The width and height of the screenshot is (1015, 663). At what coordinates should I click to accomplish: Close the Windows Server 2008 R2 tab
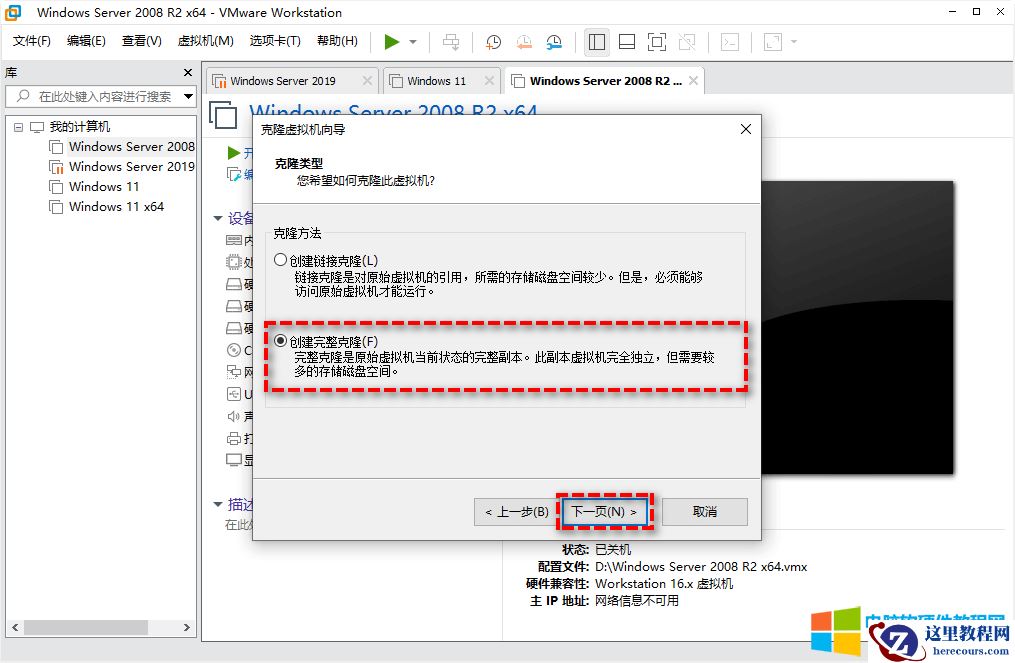click(693, 80)
